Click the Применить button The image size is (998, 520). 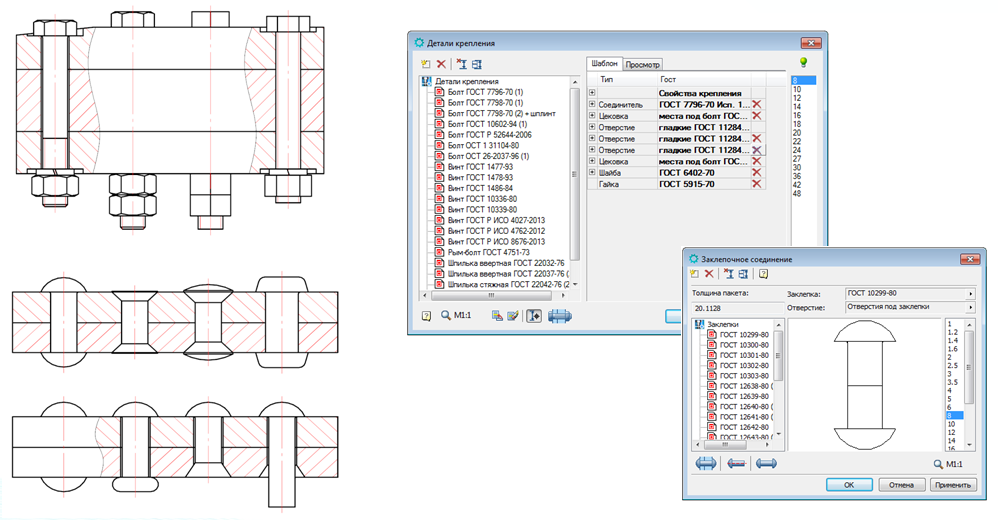click(953, 485)
